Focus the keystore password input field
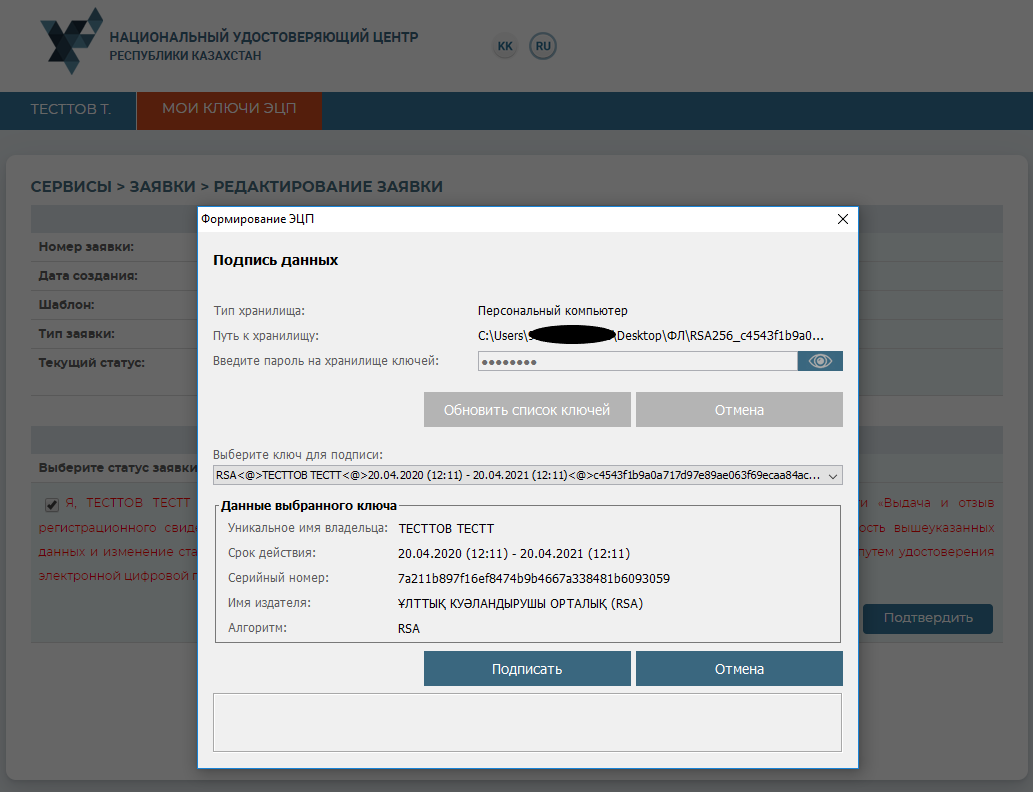 click(636, 361)
